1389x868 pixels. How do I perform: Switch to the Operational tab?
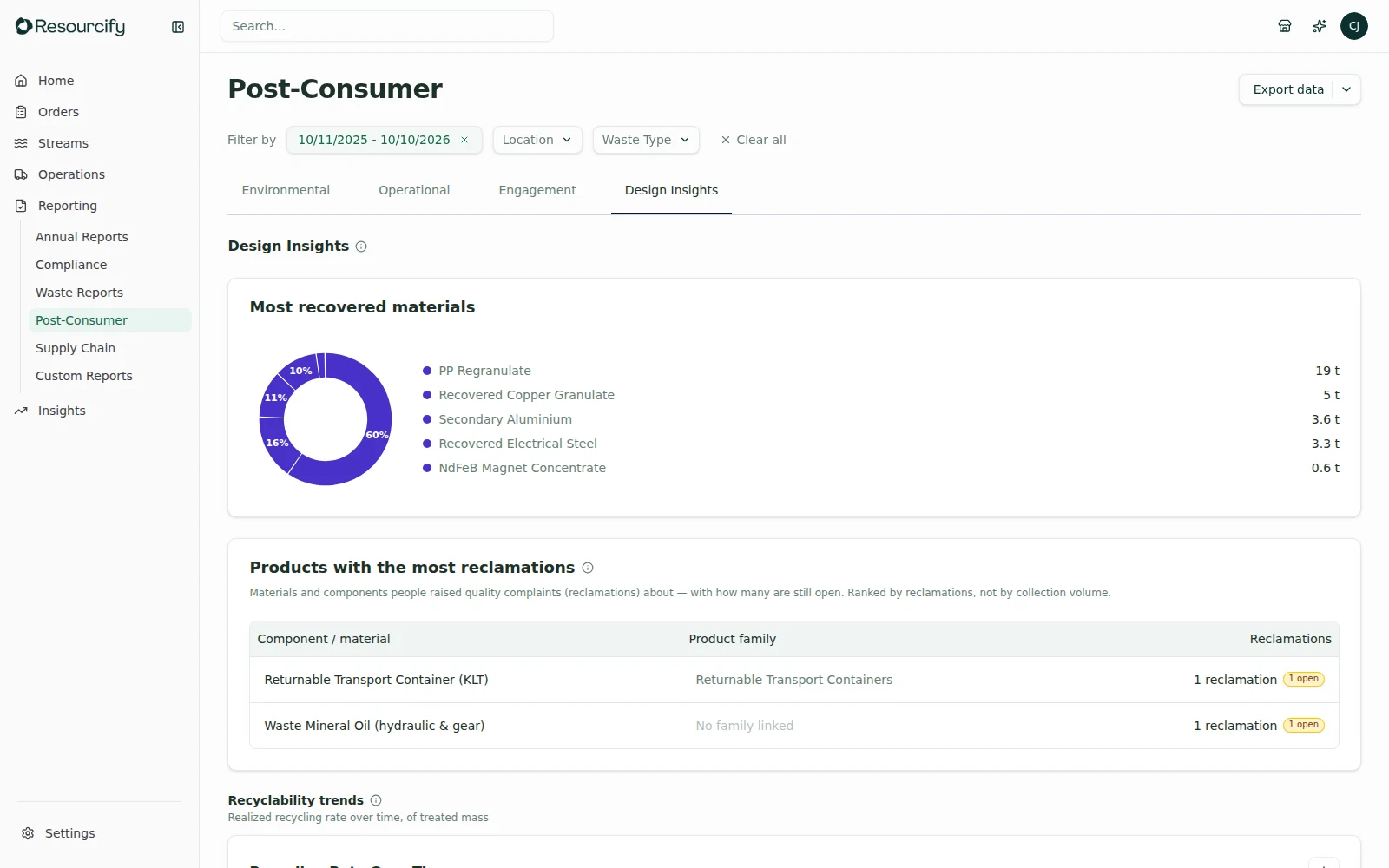point(414,190)
